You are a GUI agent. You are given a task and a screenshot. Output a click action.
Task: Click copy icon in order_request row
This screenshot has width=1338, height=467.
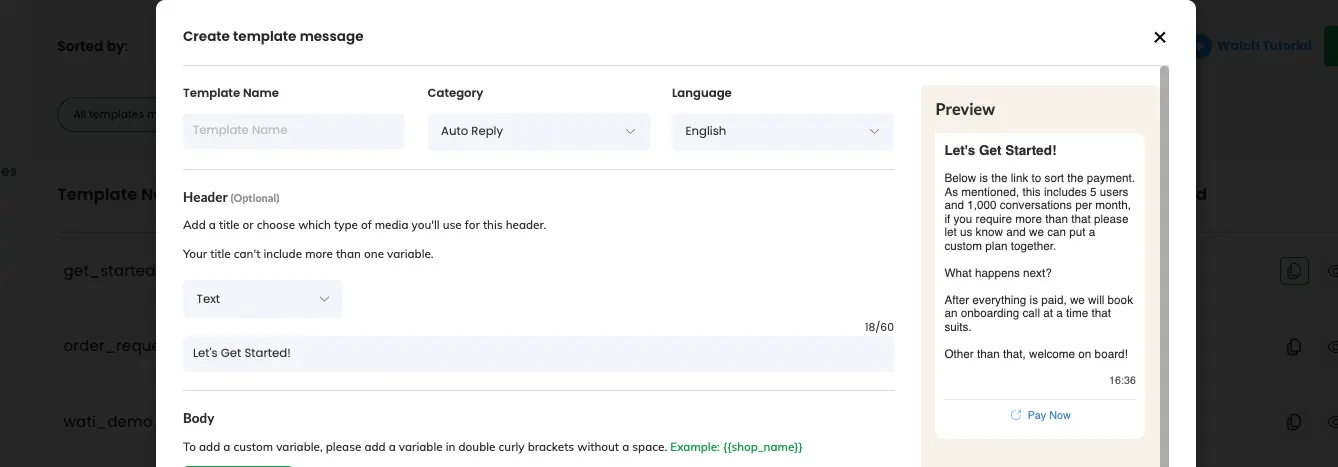pos(1294,347)
